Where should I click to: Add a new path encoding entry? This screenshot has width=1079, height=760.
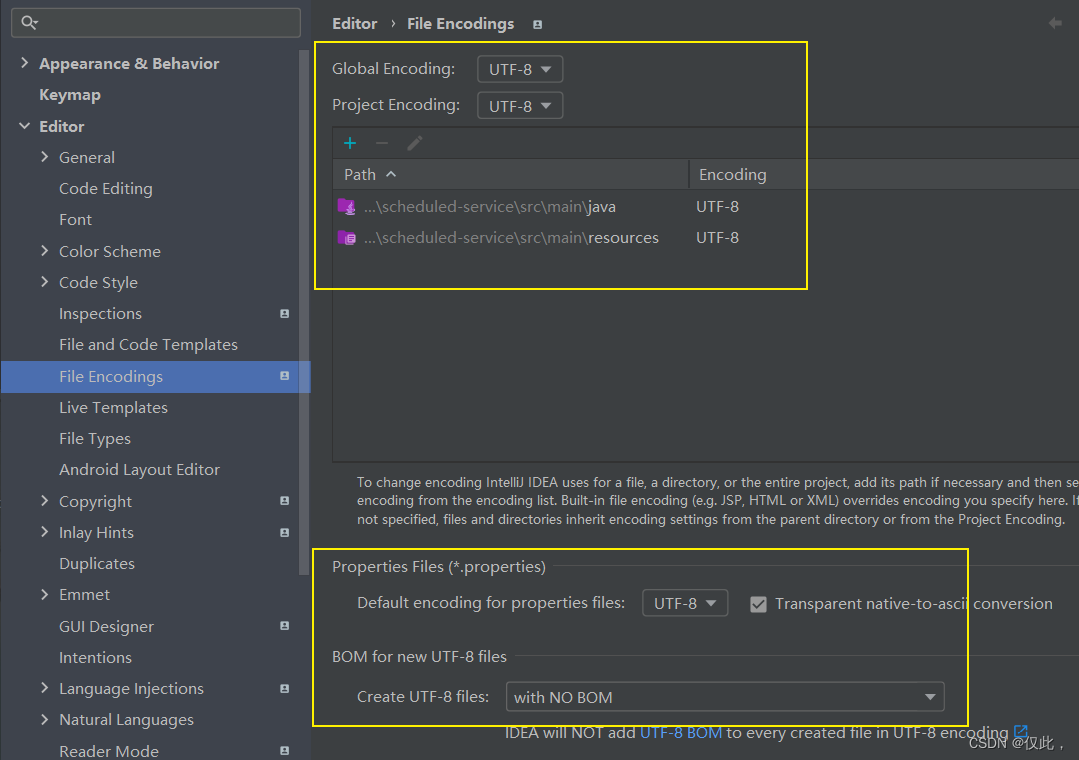click(350, 143)
